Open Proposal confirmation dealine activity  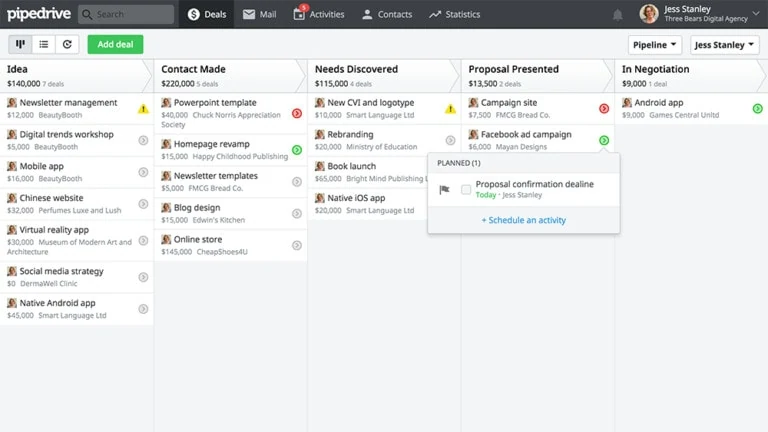point(534,184)
